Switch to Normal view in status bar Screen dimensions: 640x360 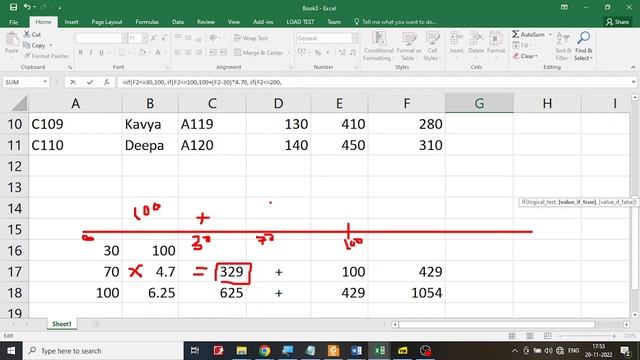point(511,336)
